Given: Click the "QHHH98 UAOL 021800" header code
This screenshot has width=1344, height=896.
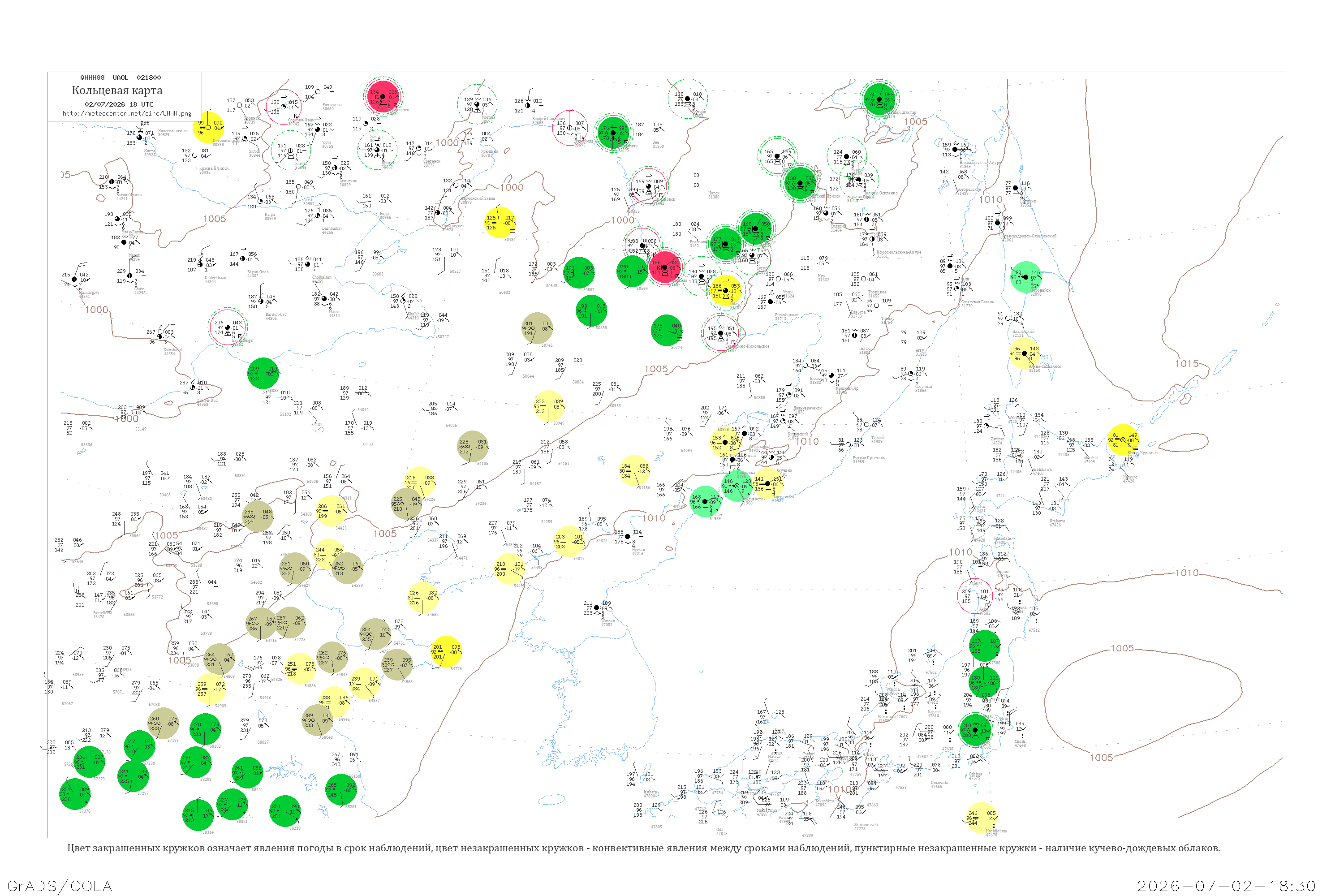Looking at the screenshot, I should tap(121, 78).
